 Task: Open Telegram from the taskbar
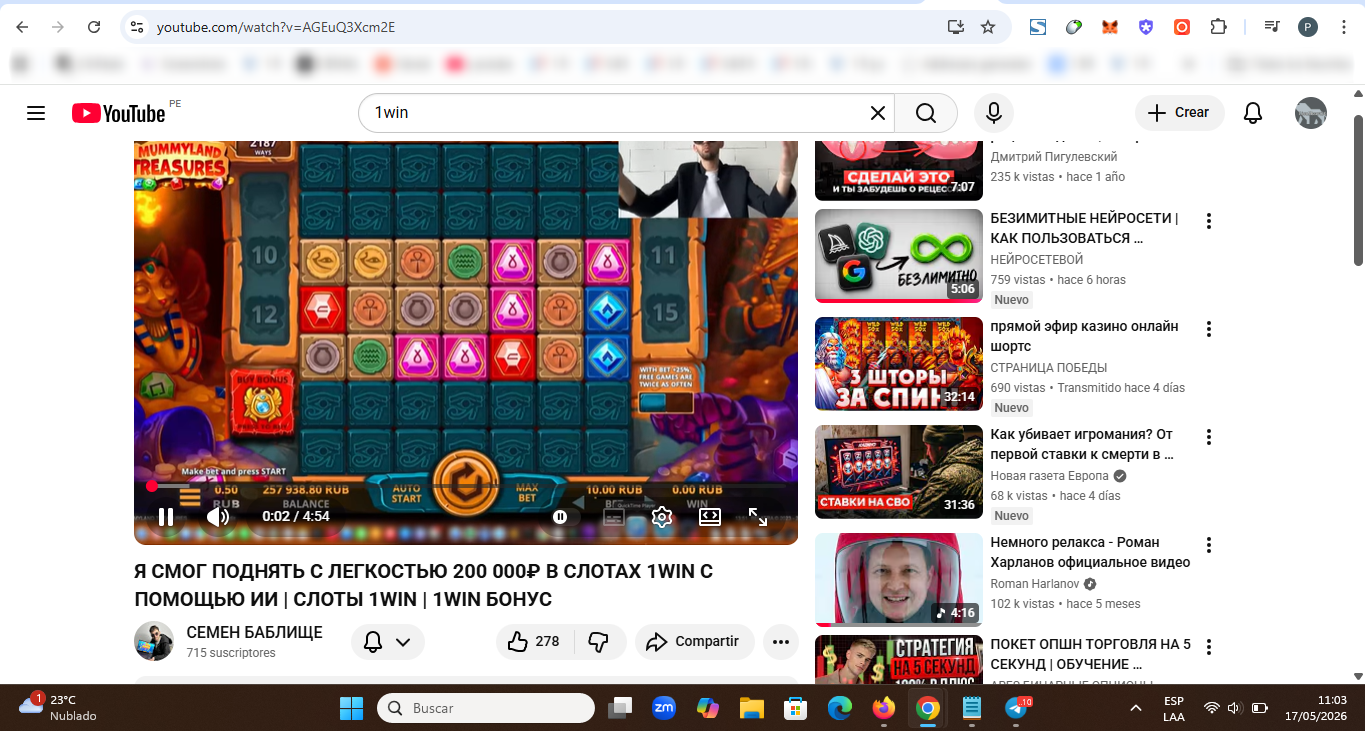click(x=1017, y=708)
